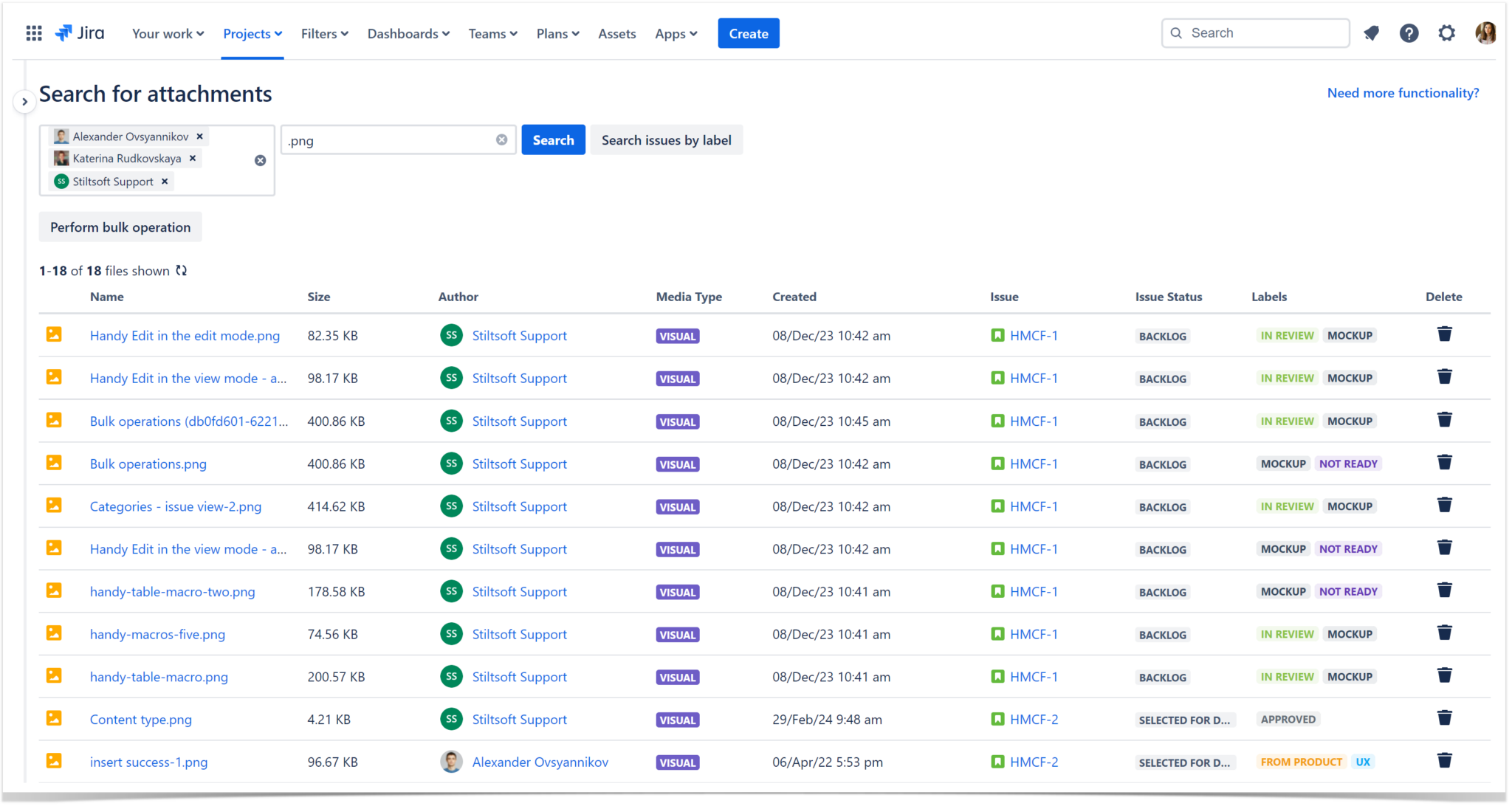This screenshot has height=806, width=1512.
Task: Clear all selected authors with the circle X
Action: click(x=260, y=160)
